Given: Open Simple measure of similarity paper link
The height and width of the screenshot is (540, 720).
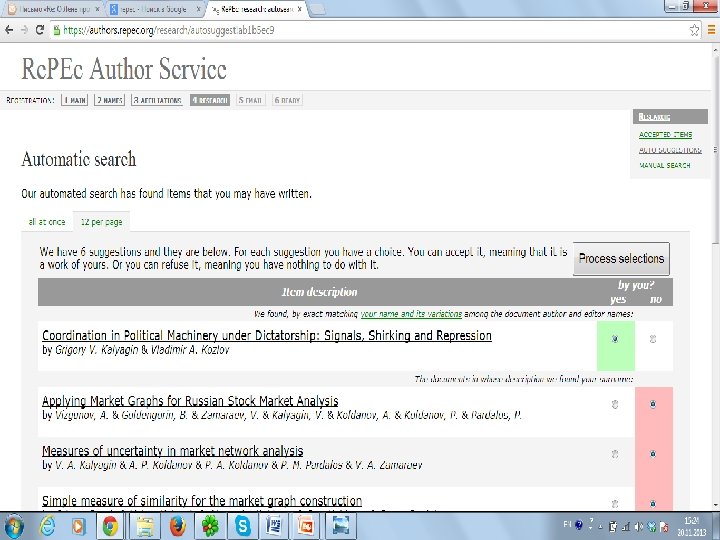Looking at the screenshot, I should click(x=202, y=501).
